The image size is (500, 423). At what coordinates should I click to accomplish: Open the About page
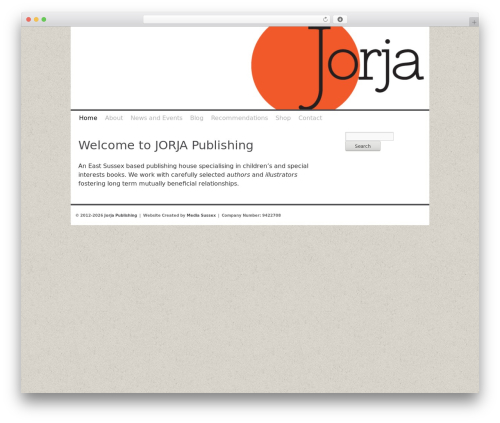114,118
